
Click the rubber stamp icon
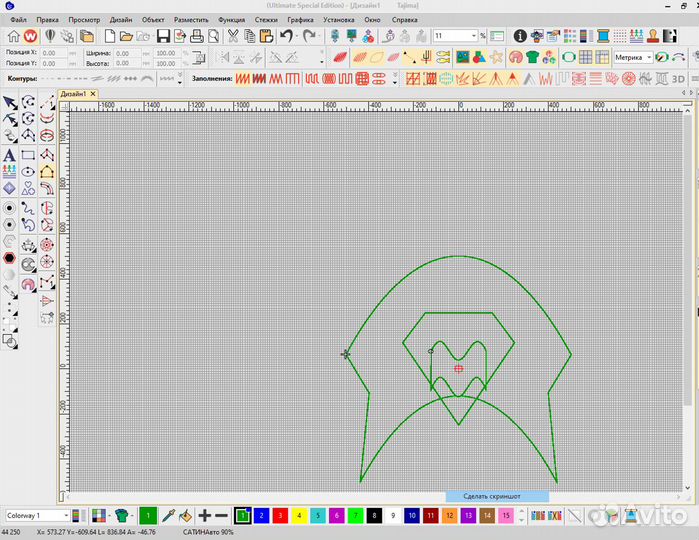pyautogui.click(x=653, y=36)
